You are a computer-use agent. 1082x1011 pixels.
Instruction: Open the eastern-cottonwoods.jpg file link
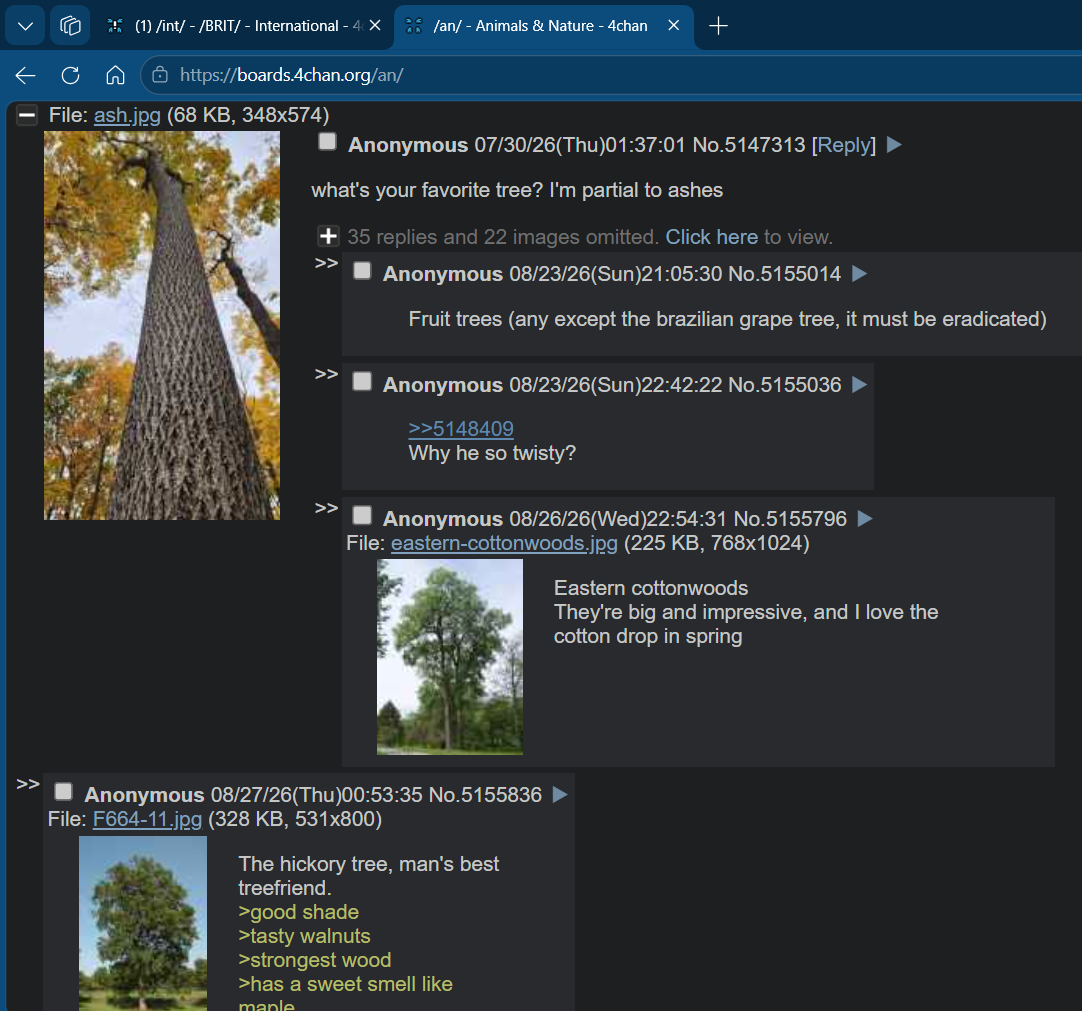(x=504, y=543)
